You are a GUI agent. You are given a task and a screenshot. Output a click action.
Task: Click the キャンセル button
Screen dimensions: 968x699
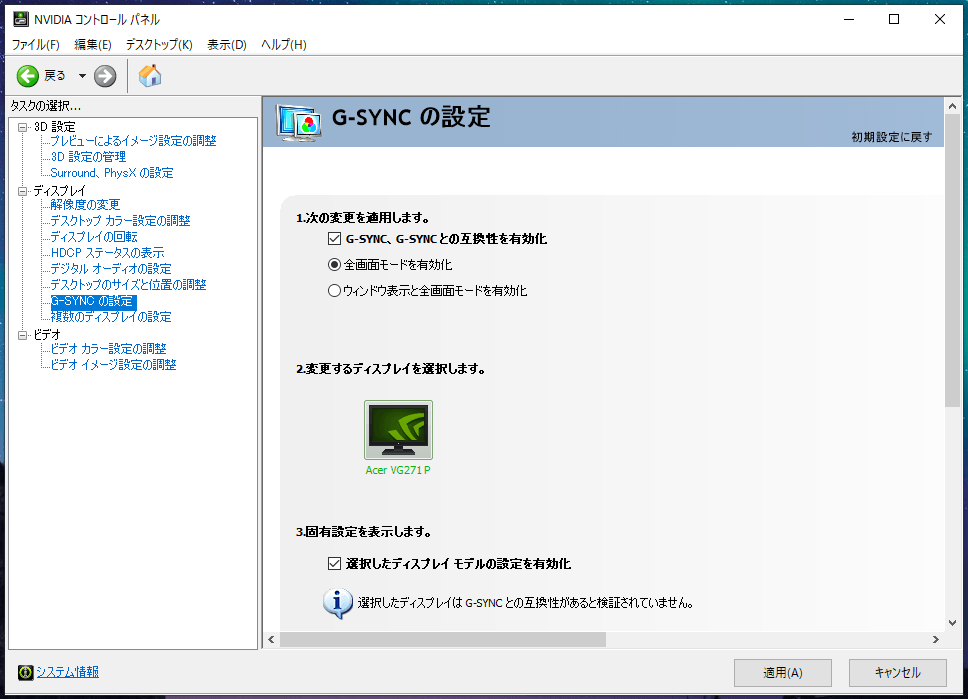pos(898,672)
